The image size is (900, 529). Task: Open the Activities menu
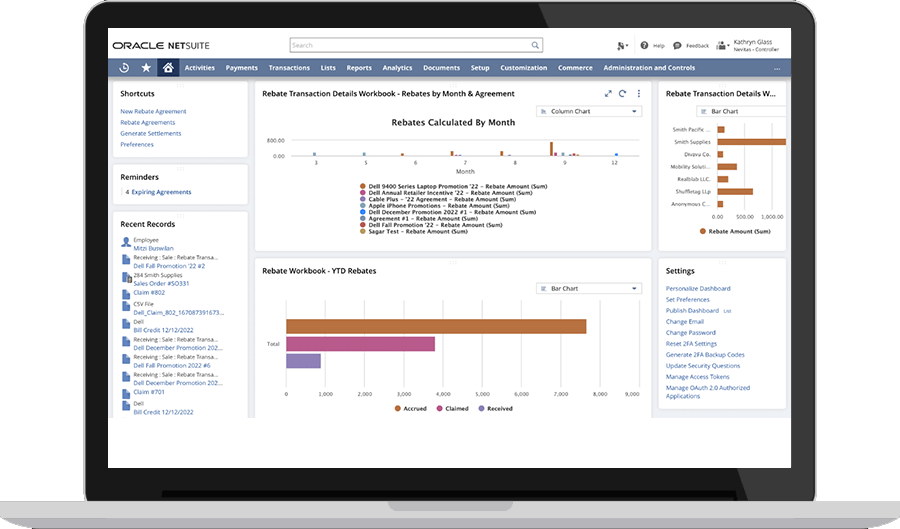pos(199,68)
